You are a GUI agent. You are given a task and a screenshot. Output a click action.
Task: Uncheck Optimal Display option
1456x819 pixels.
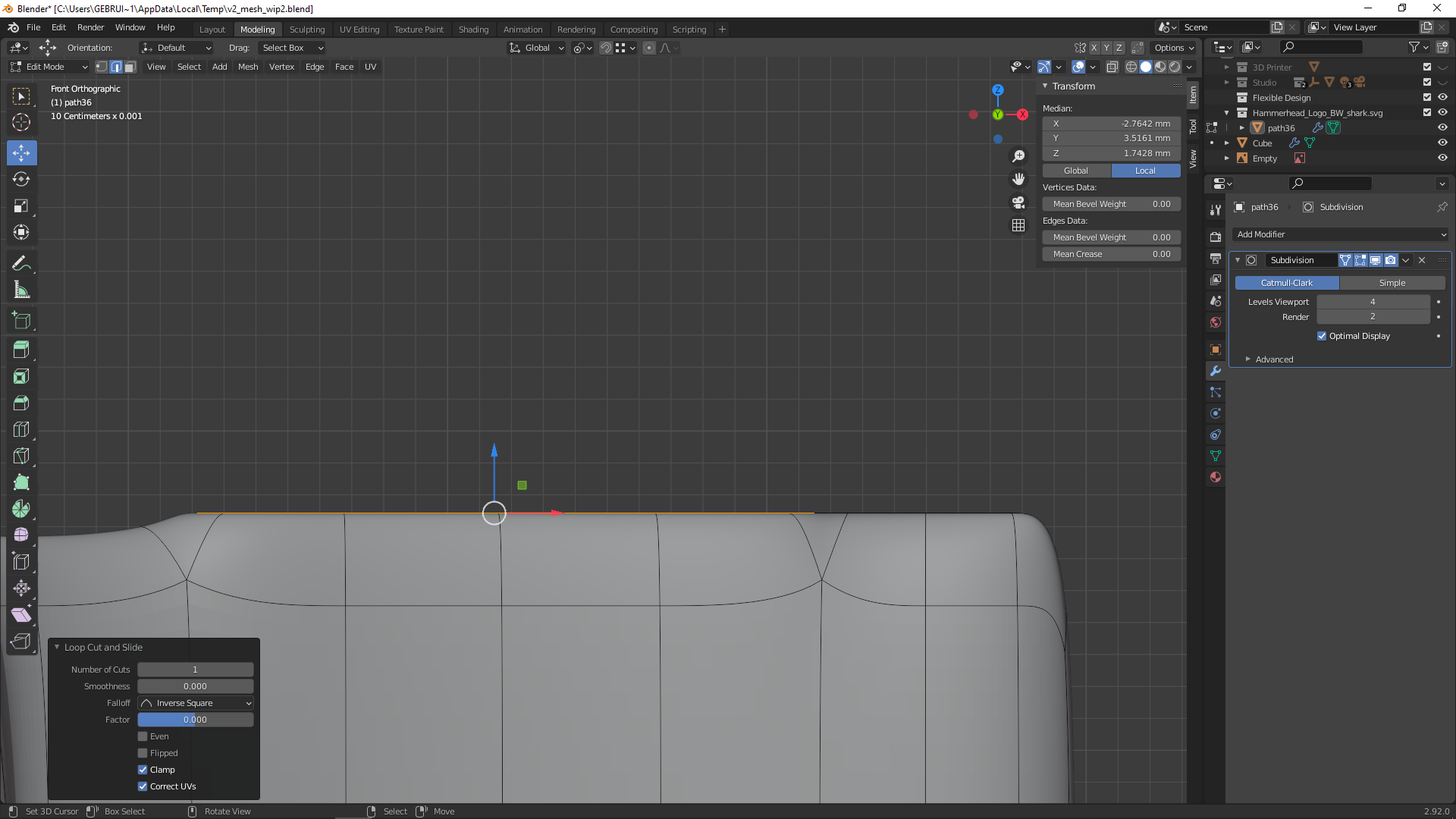[x=1322, y=336]
